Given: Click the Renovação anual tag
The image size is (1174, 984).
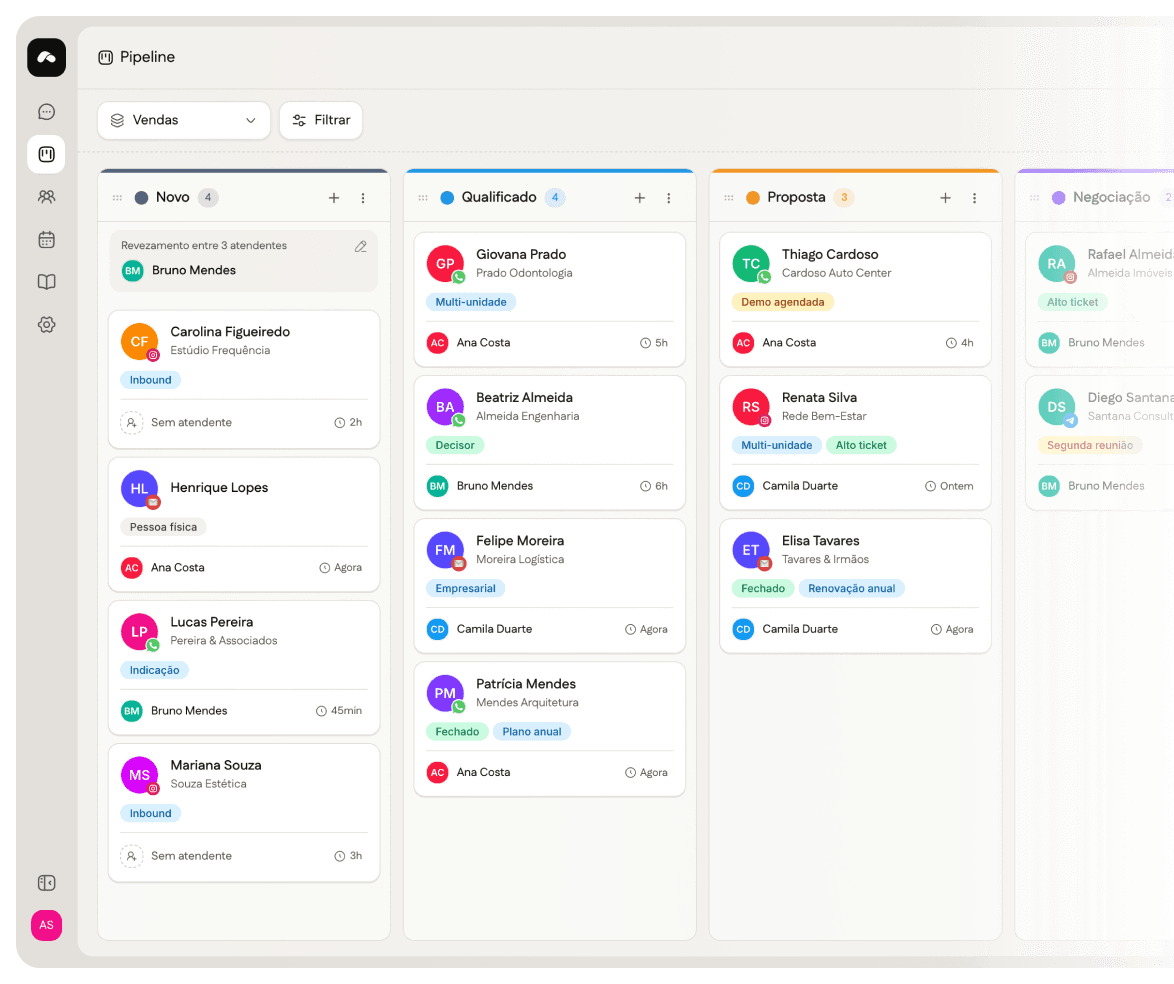Looking at the screenshot, I should 851,589.
